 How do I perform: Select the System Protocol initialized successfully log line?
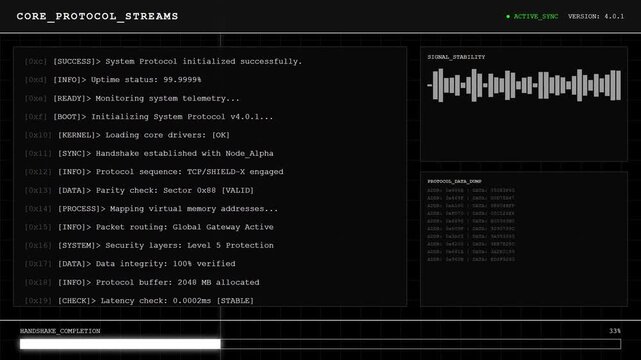(163, 61)
